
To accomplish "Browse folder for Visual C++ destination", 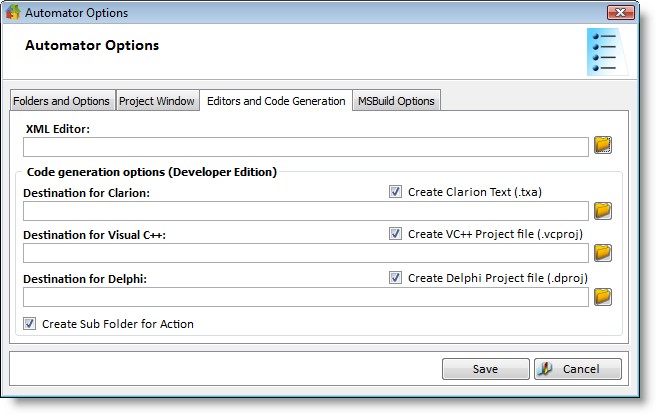I will click(603, 253).
